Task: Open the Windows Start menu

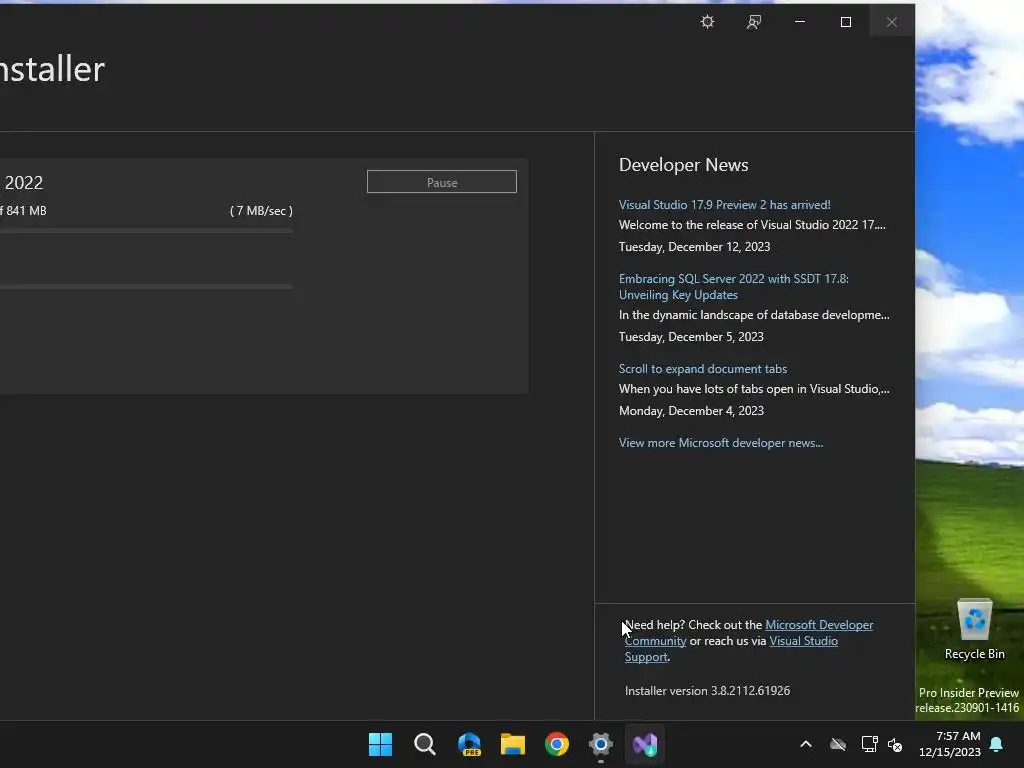Action: pyautogui.click(x=380, y=744)
